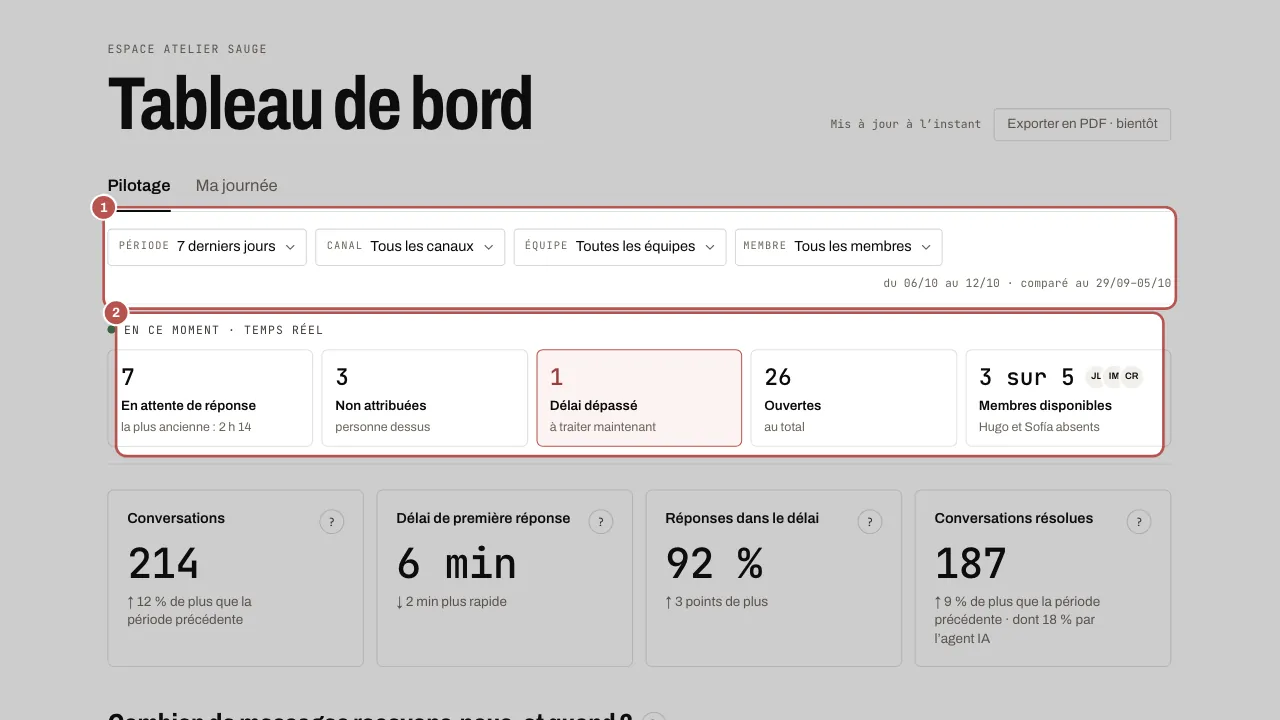
Task: Expand the Équipe Toutes les équipes dropdown
Action: click(x=620, y=246)
